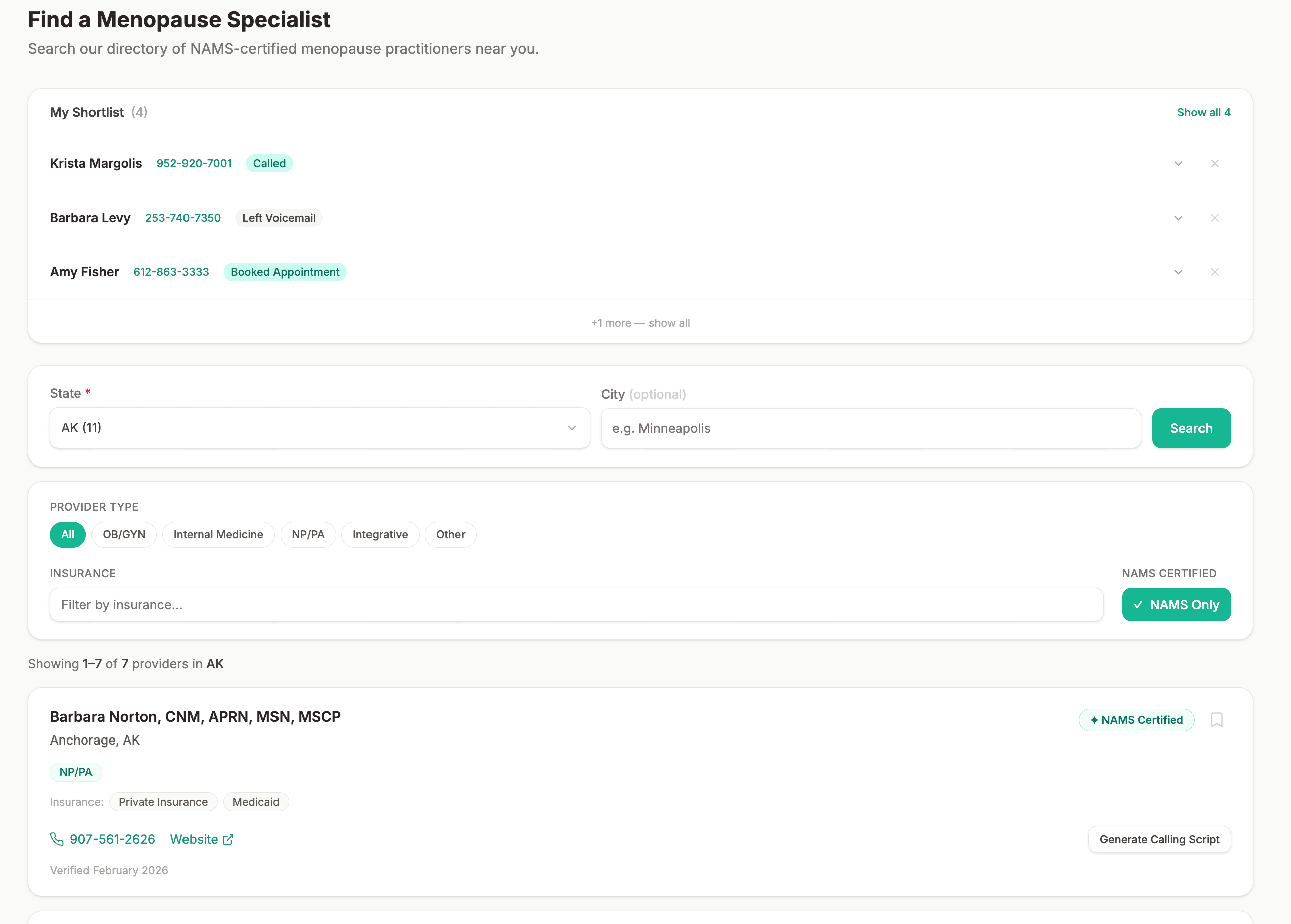
Task: Expand Amy Fisher shortlist entry
Action: (1178, 272)
